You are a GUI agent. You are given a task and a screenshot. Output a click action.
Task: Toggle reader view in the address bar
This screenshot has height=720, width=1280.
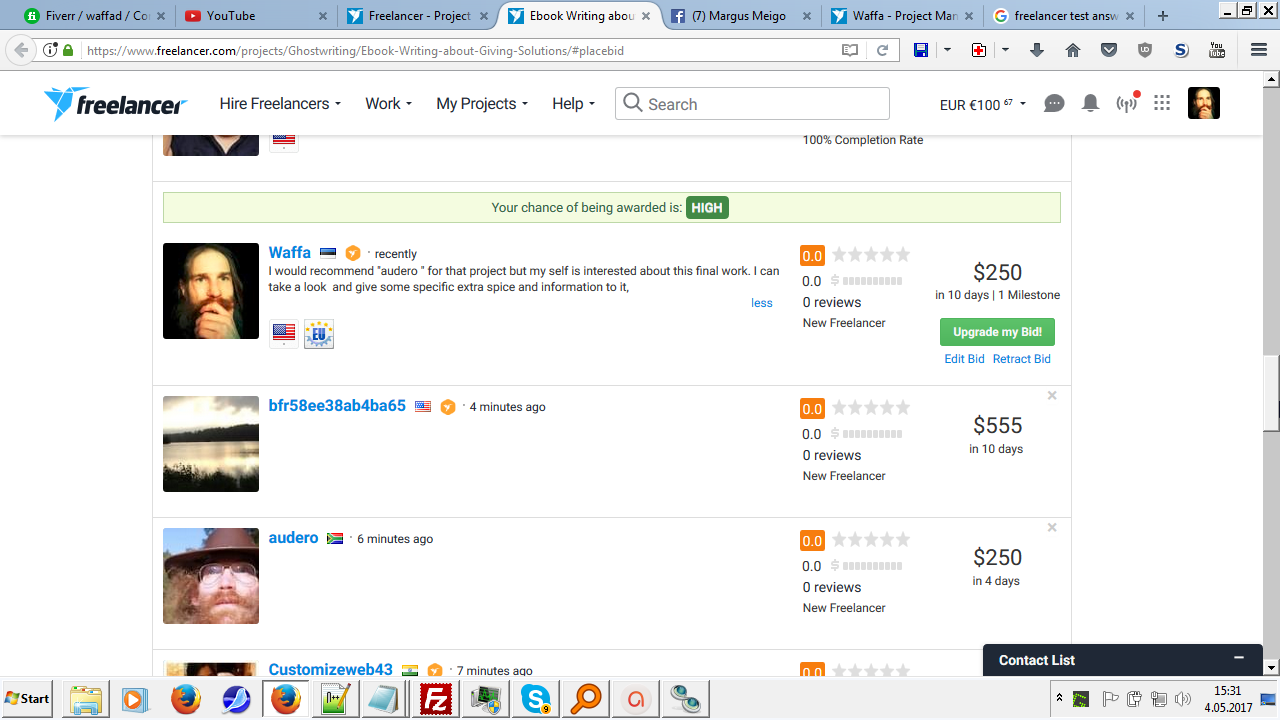850,50
